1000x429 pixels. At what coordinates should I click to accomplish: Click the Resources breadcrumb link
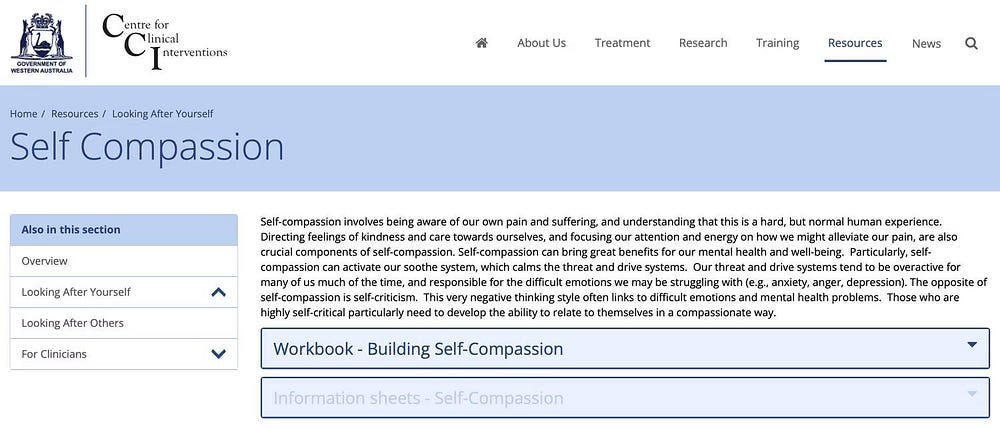[x=75, y=113]
